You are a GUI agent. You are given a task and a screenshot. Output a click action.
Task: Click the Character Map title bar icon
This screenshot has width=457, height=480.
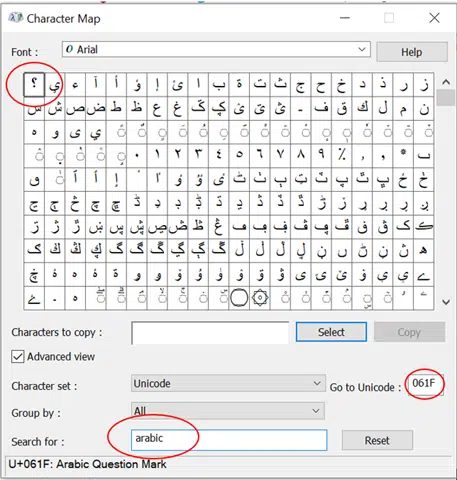(x=15, y=18)
